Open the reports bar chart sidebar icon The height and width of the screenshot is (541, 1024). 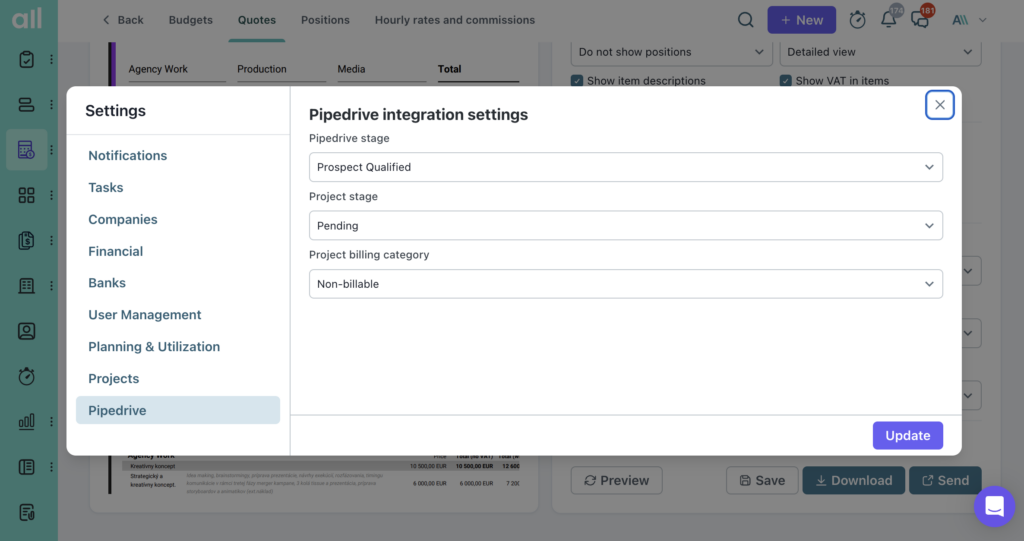point(26,421)
